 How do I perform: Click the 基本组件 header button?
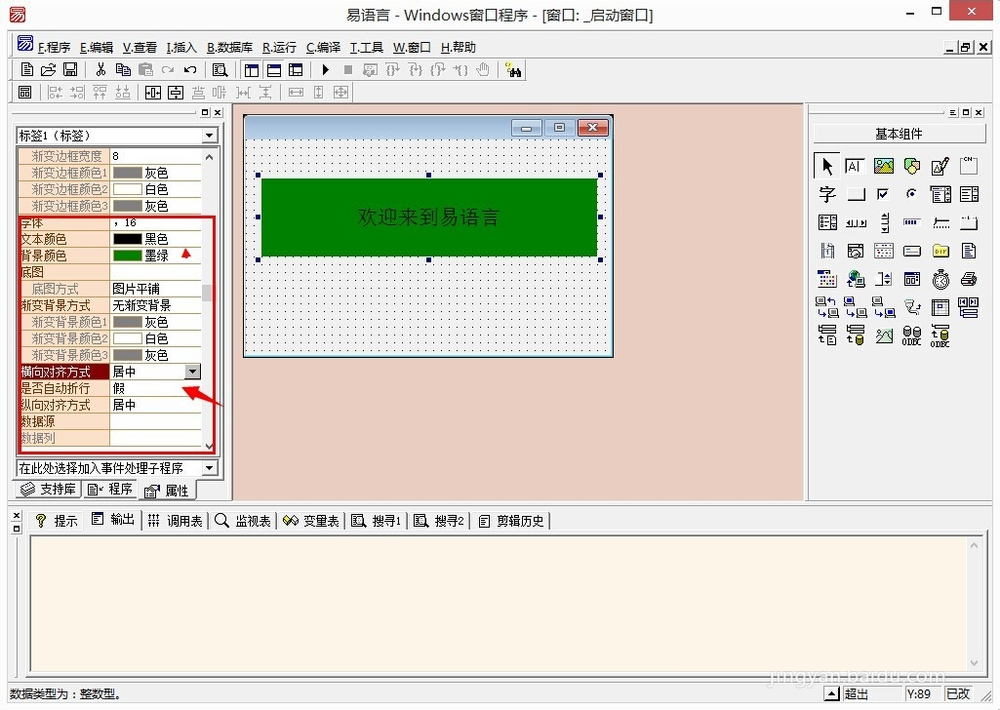point(899,134)
